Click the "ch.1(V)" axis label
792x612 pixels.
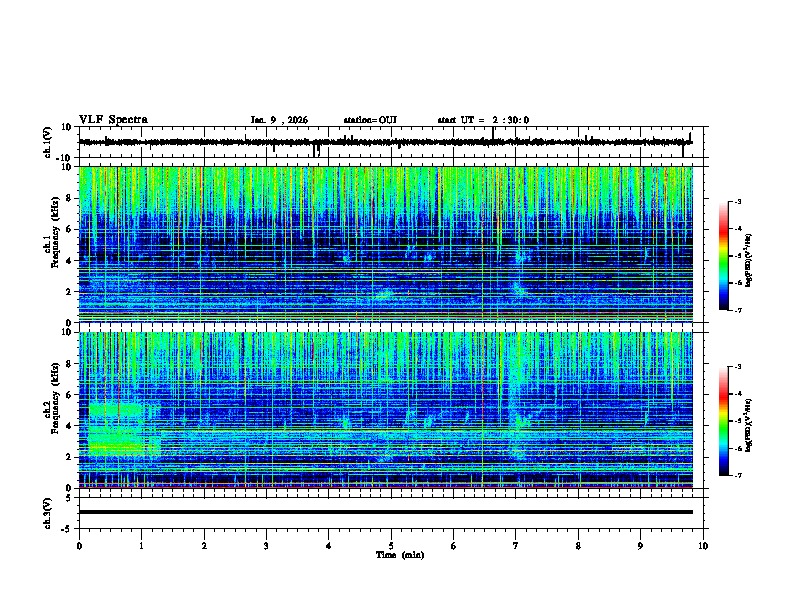point(48,142)
